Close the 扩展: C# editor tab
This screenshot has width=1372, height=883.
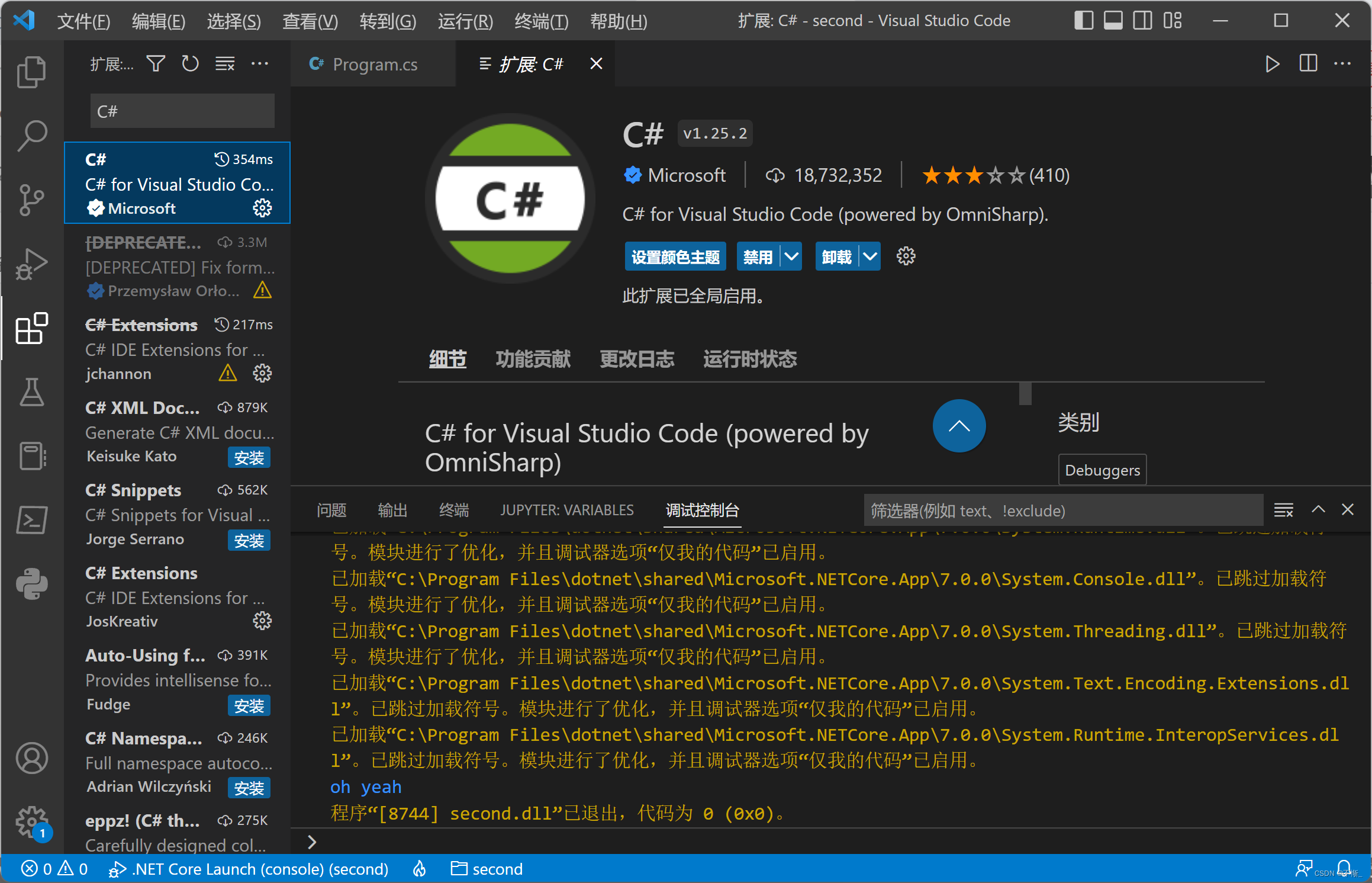596,63
